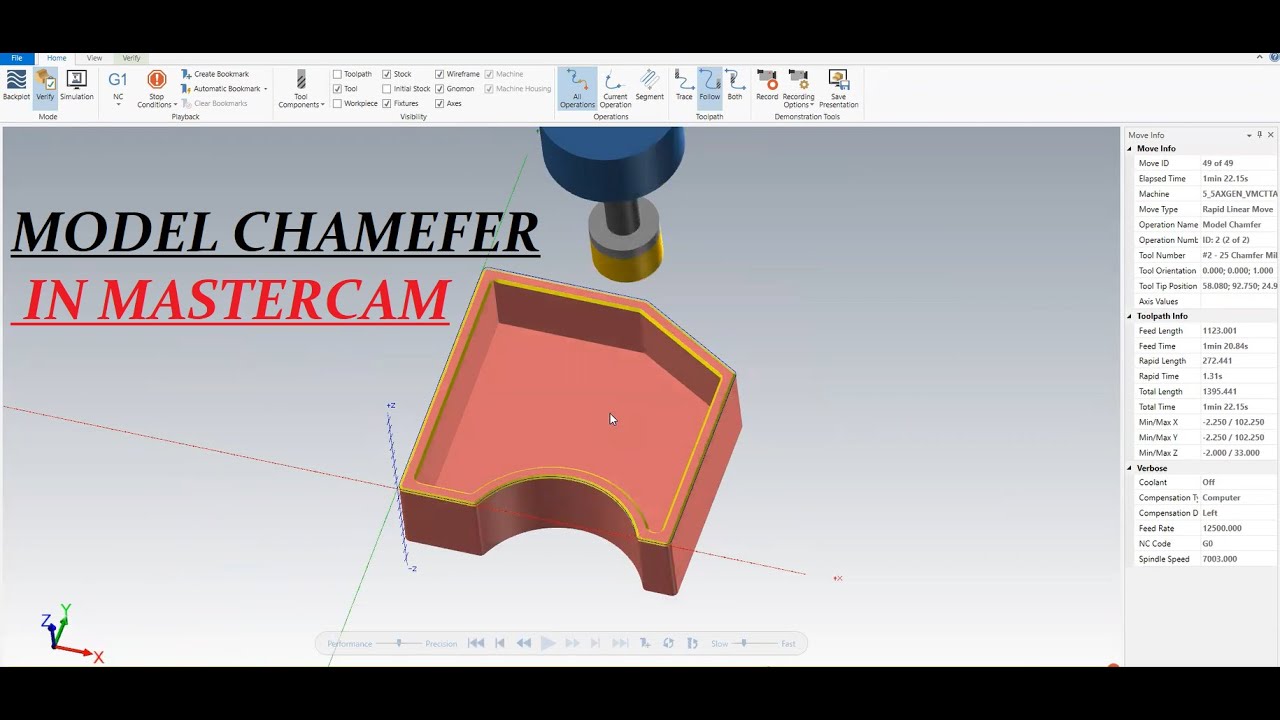Image resolution: width=1280 pixels, height=720 pixels.
Task: Click Clear Bookmarks
Action: tap(214, 103)
